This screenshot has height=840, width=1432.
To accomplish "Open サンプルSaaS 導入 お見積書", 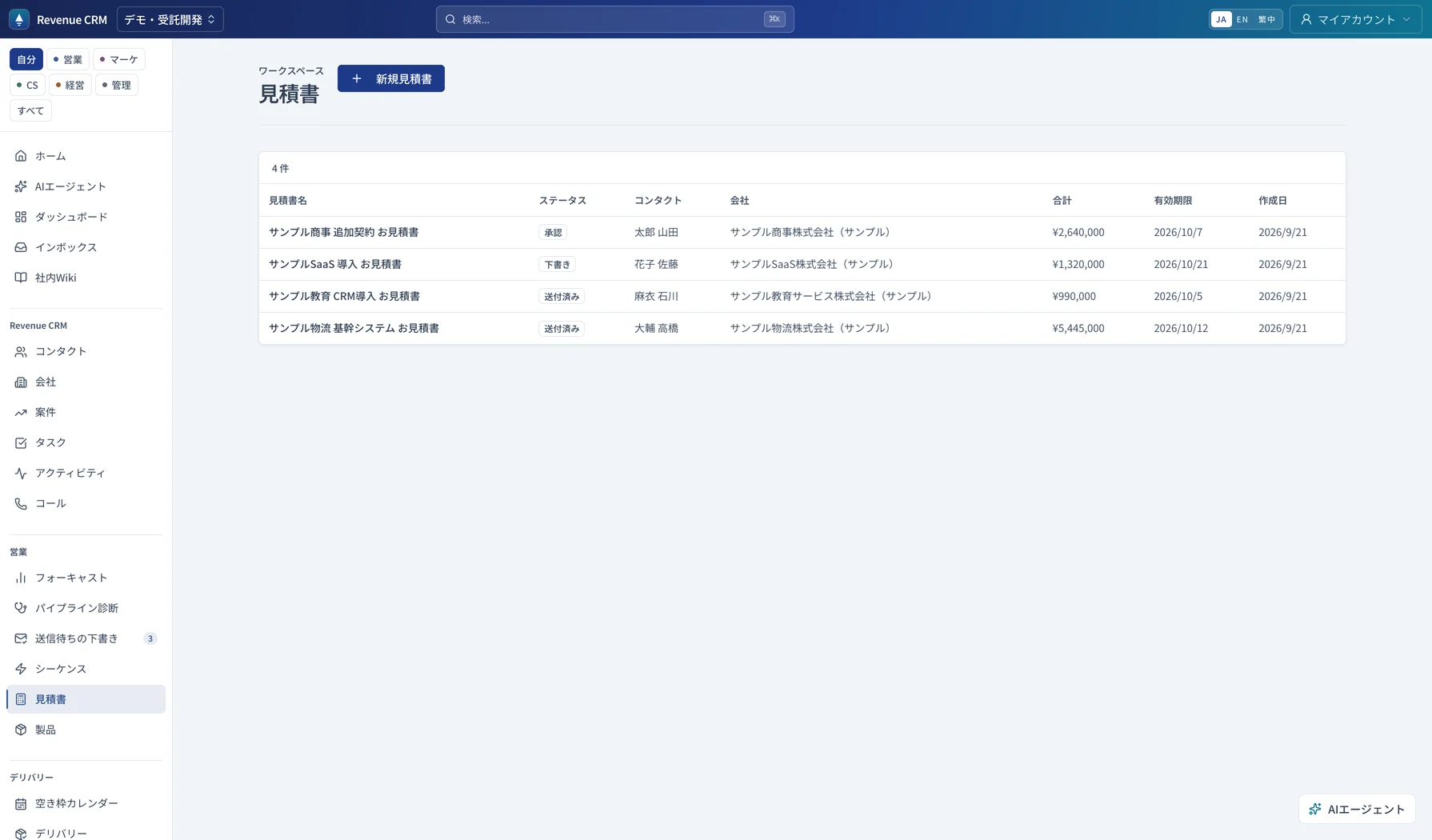I will click(335, 264).
